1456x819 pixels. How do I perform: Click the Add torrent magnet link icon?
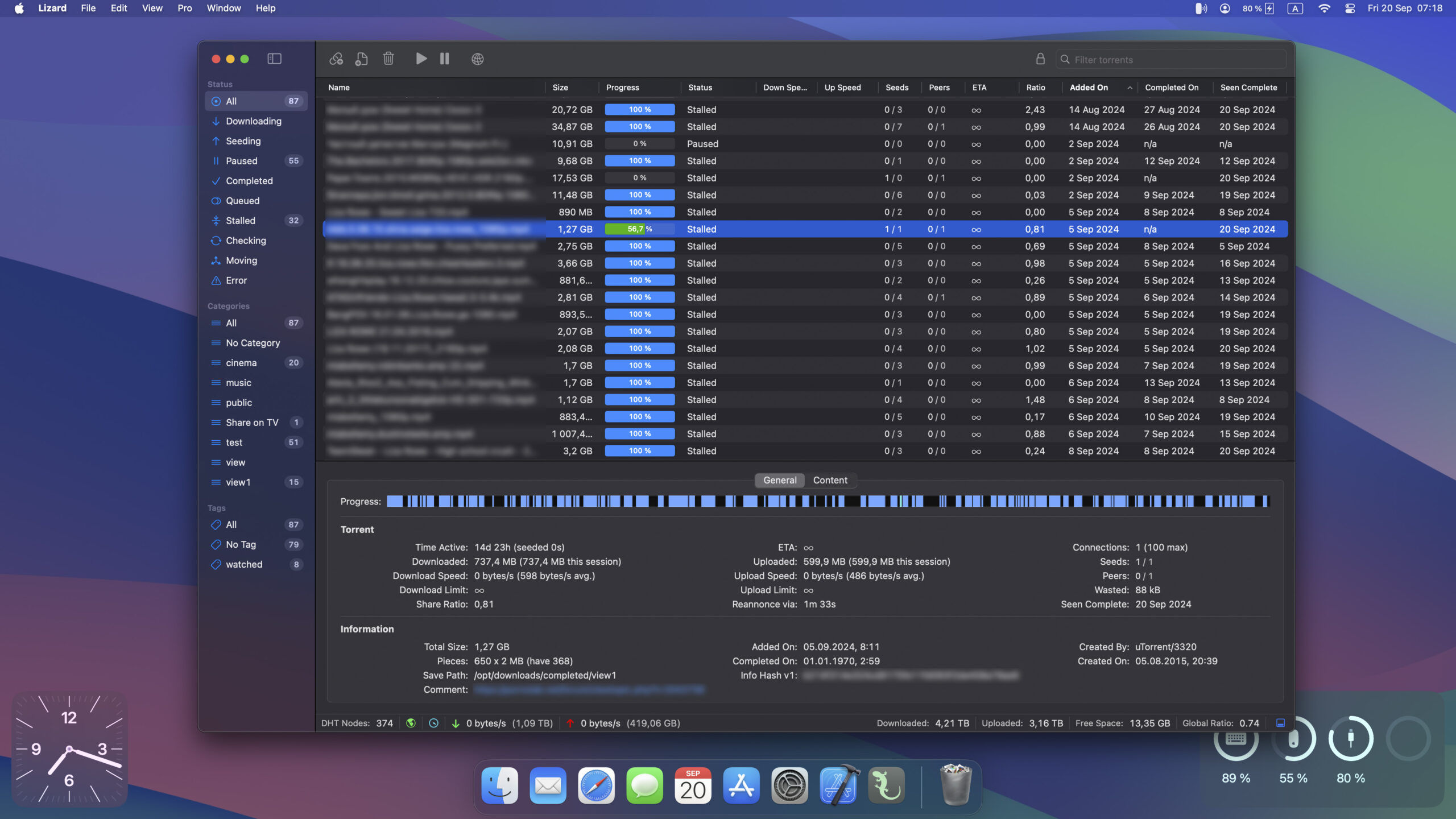337,59
